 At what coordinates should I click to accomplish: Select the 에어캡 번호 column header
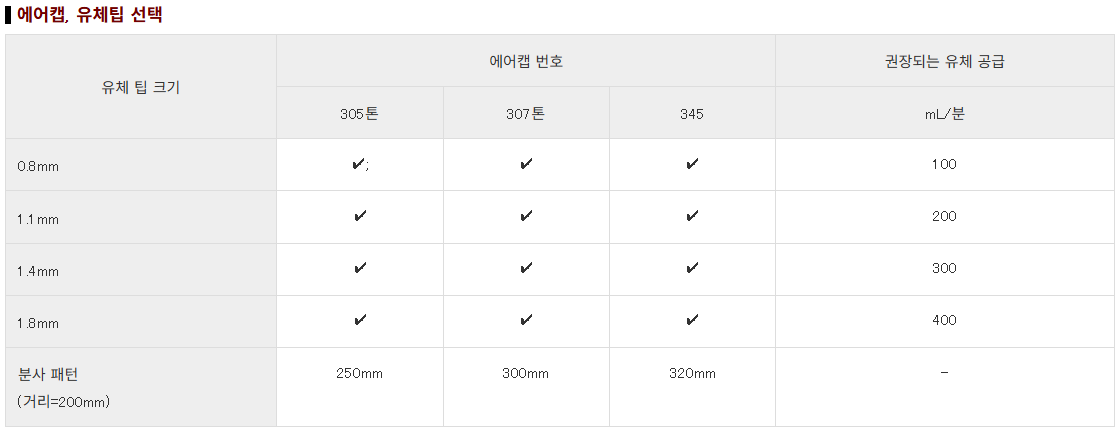click(x=526, y=61)
